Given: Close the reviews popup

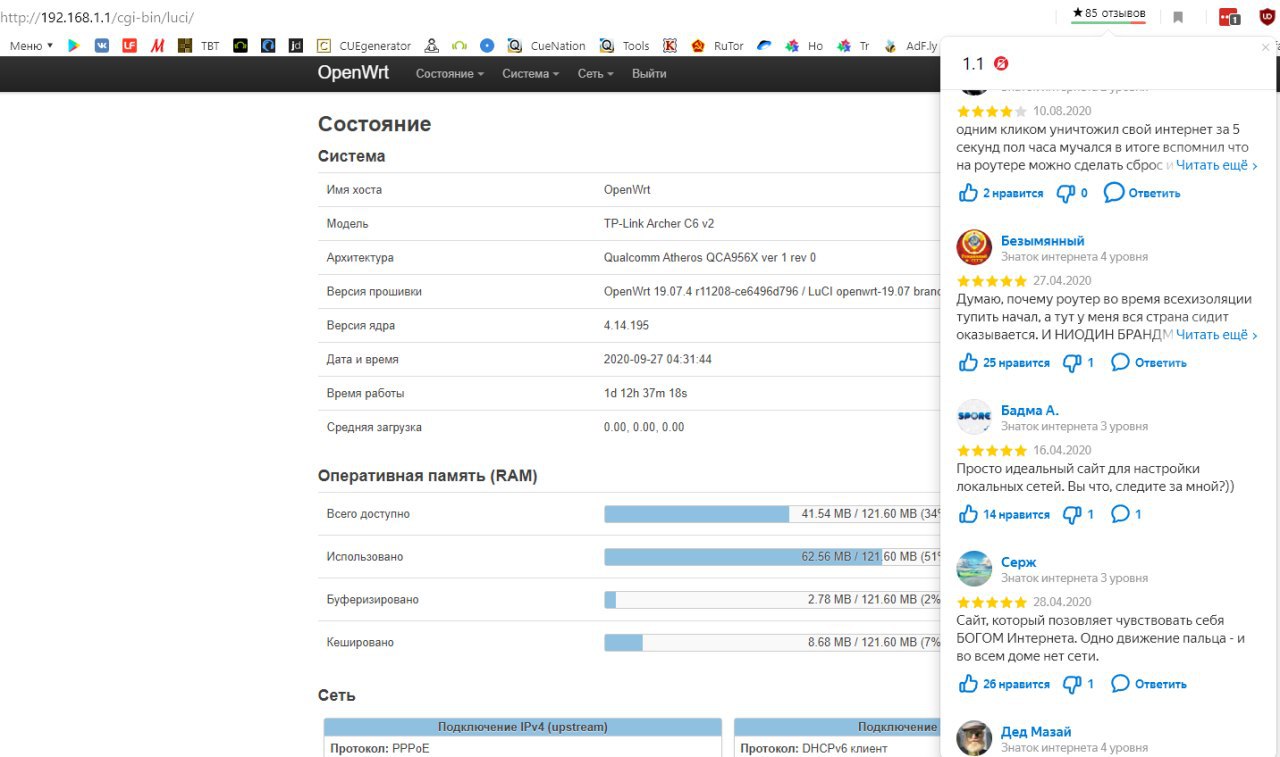Looking at the screenshot, I should point(1266,47).
